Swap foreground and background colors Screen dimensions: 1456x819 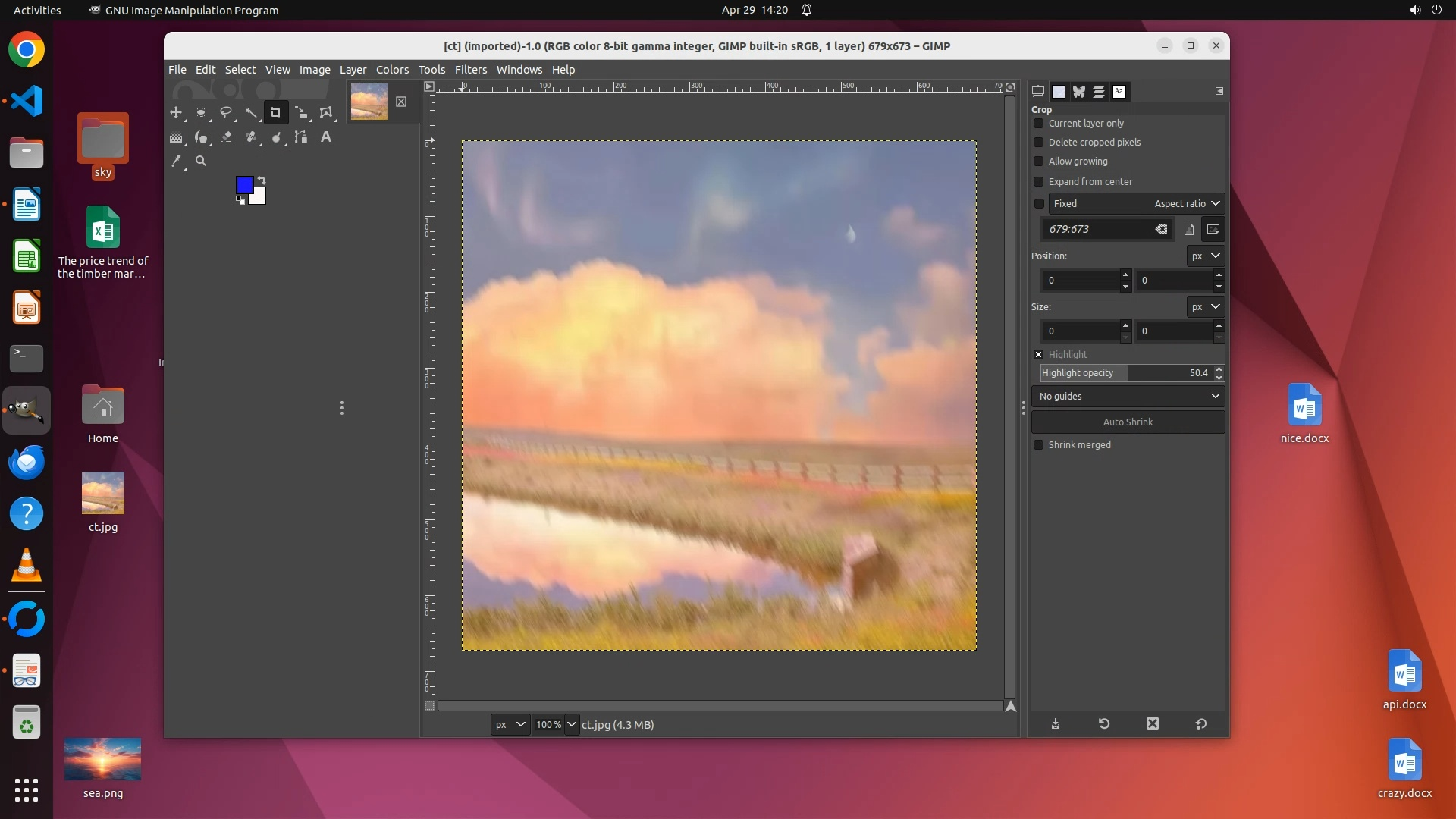(x=262, y=180)
